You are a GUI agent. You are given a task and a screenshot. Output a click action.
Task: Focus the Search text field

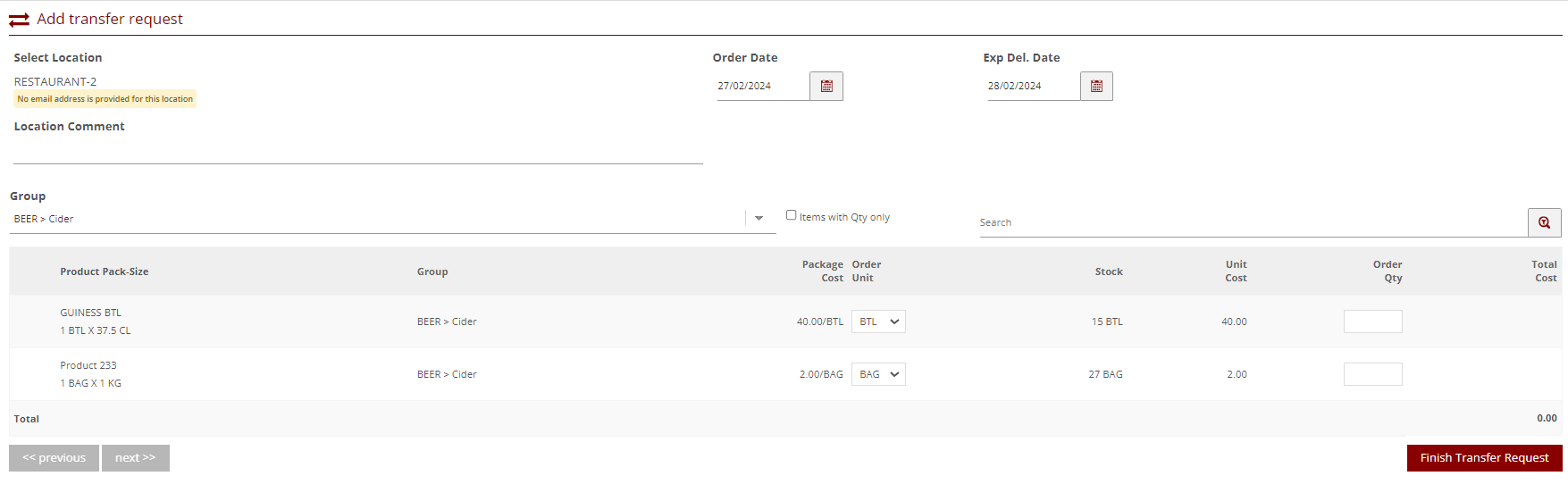pos(1251,223)
